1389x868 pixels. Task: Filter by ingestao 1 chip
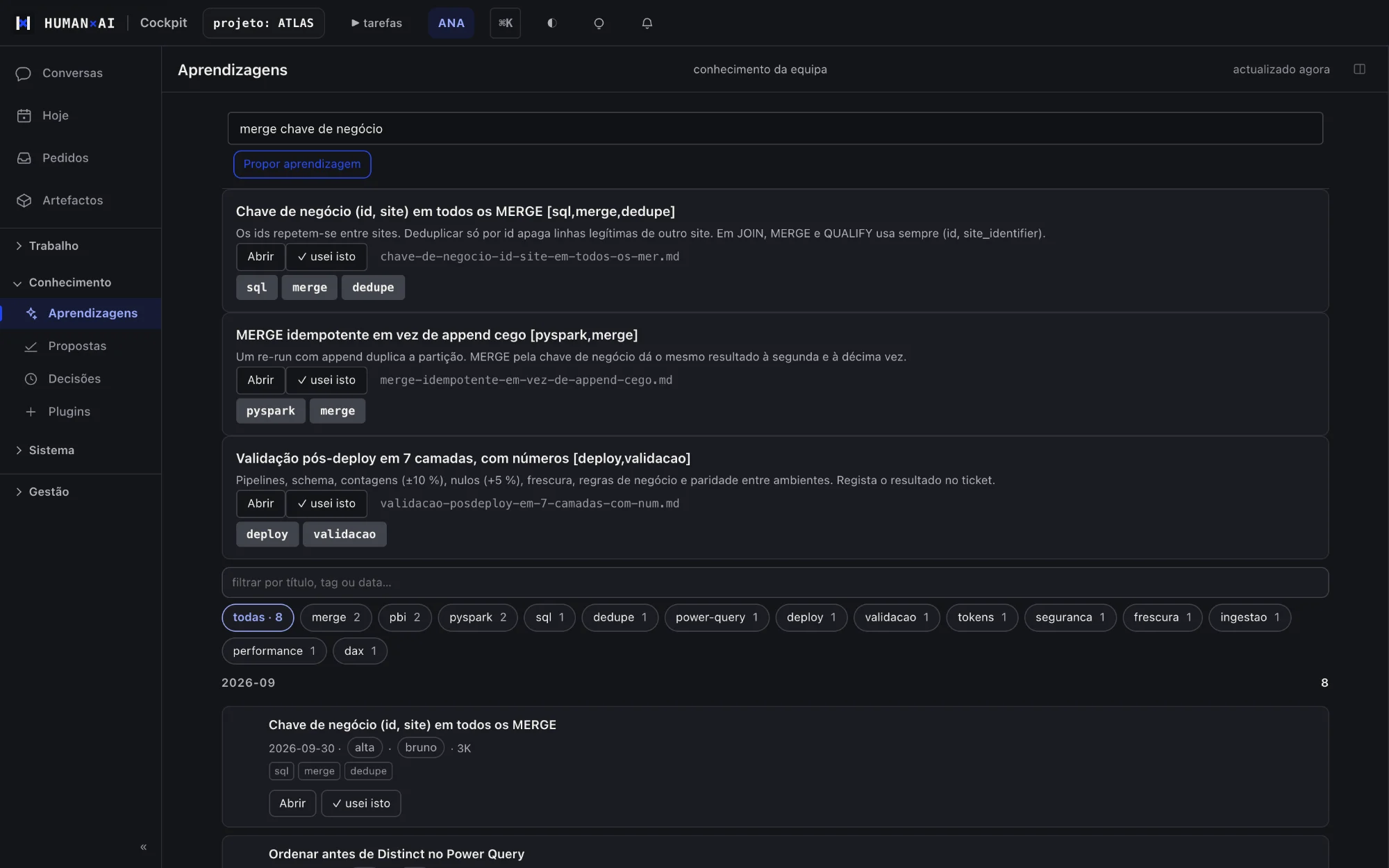1250,617
